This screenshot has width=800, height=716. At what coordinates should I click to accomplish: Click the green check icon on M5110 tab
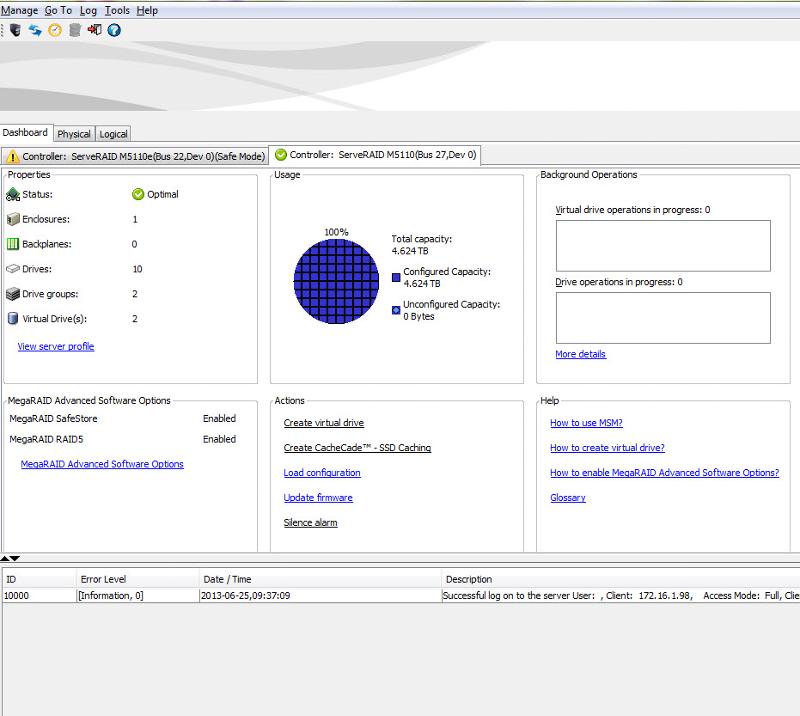(281, 154)
